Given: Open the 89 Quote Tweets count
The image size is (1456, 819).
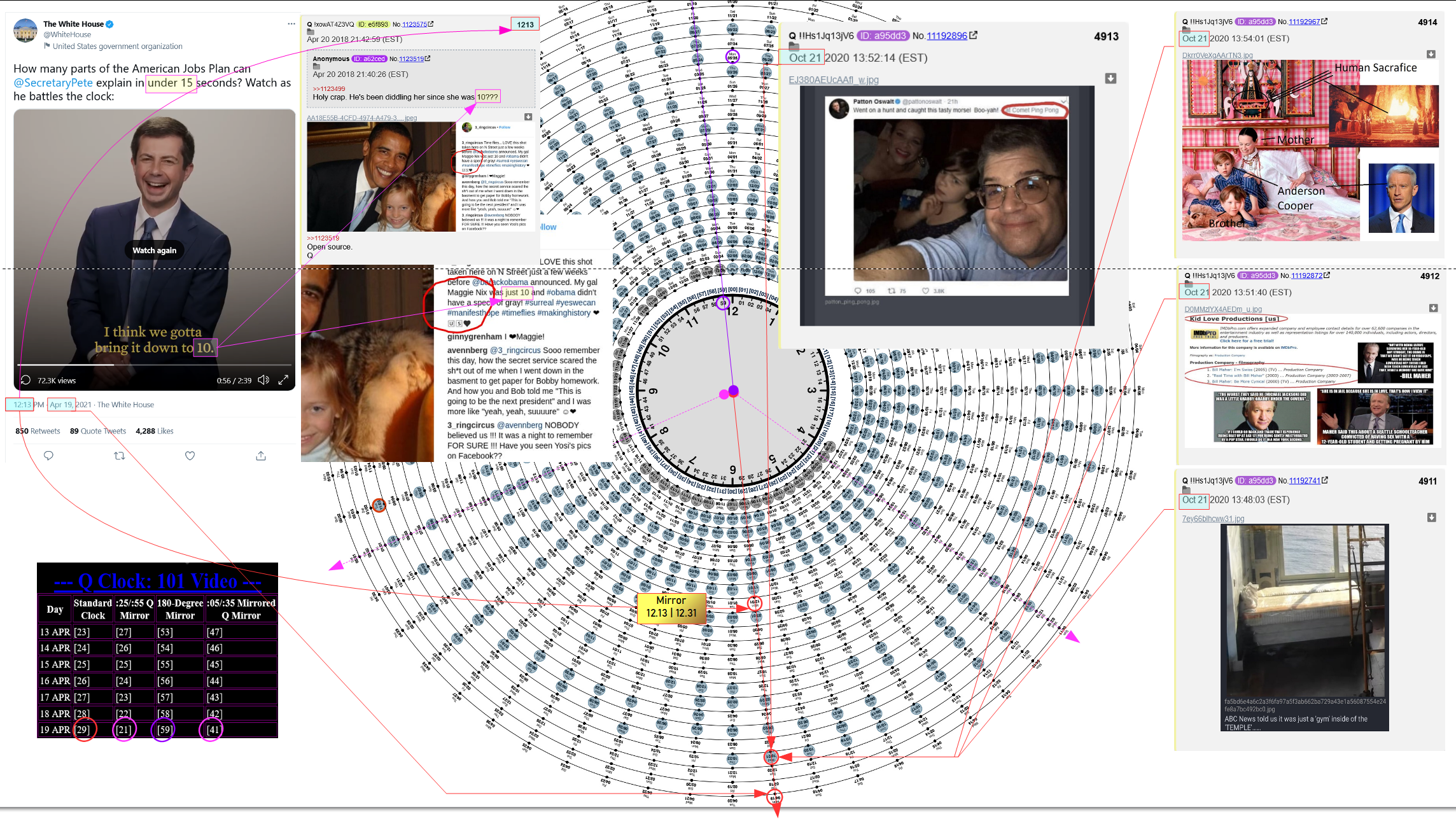Looking at the screenshot, I should (x=98, y=431).
